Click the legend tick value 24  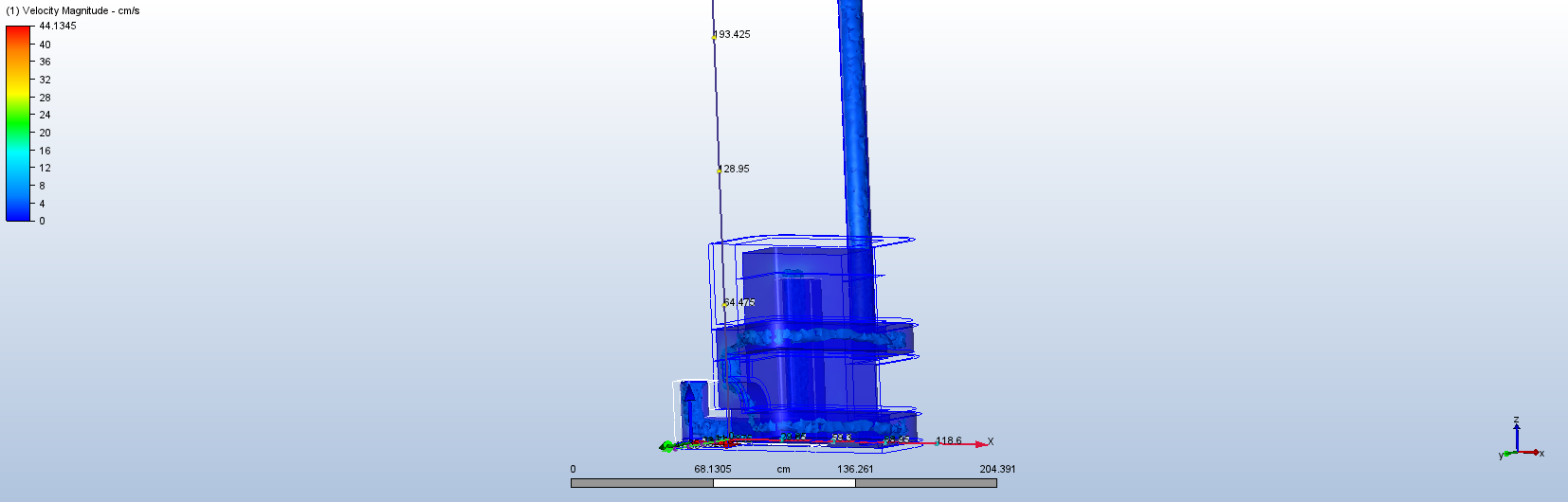coord(45,115)
